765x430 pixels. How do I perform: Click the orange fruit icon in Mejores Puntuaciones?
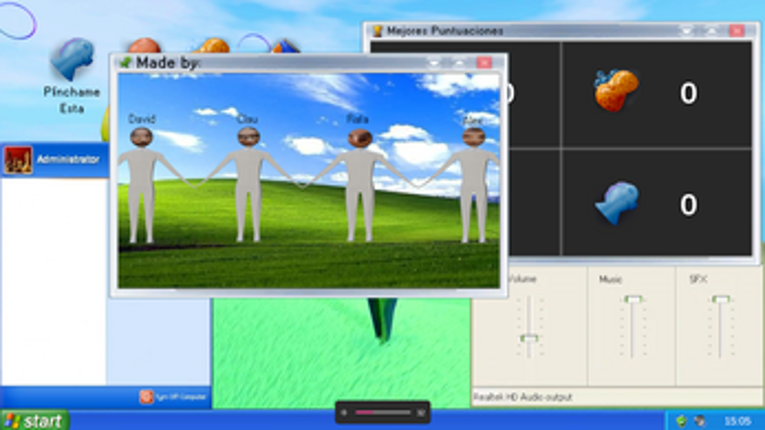[615, 91]
